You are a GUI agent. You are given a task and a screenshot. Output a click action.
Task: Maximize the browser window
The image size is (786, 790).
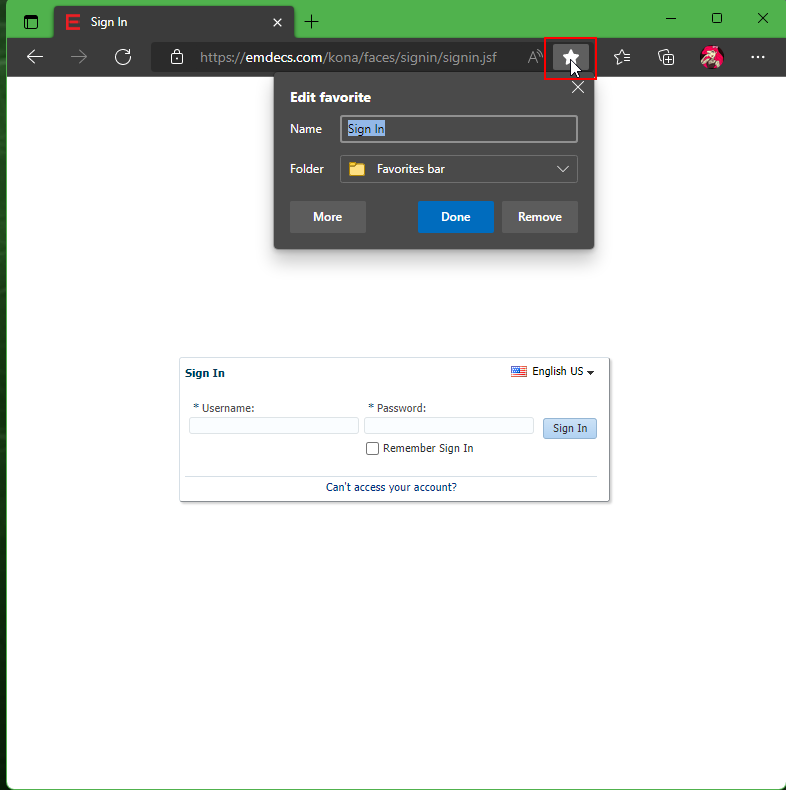click(716, 19)
